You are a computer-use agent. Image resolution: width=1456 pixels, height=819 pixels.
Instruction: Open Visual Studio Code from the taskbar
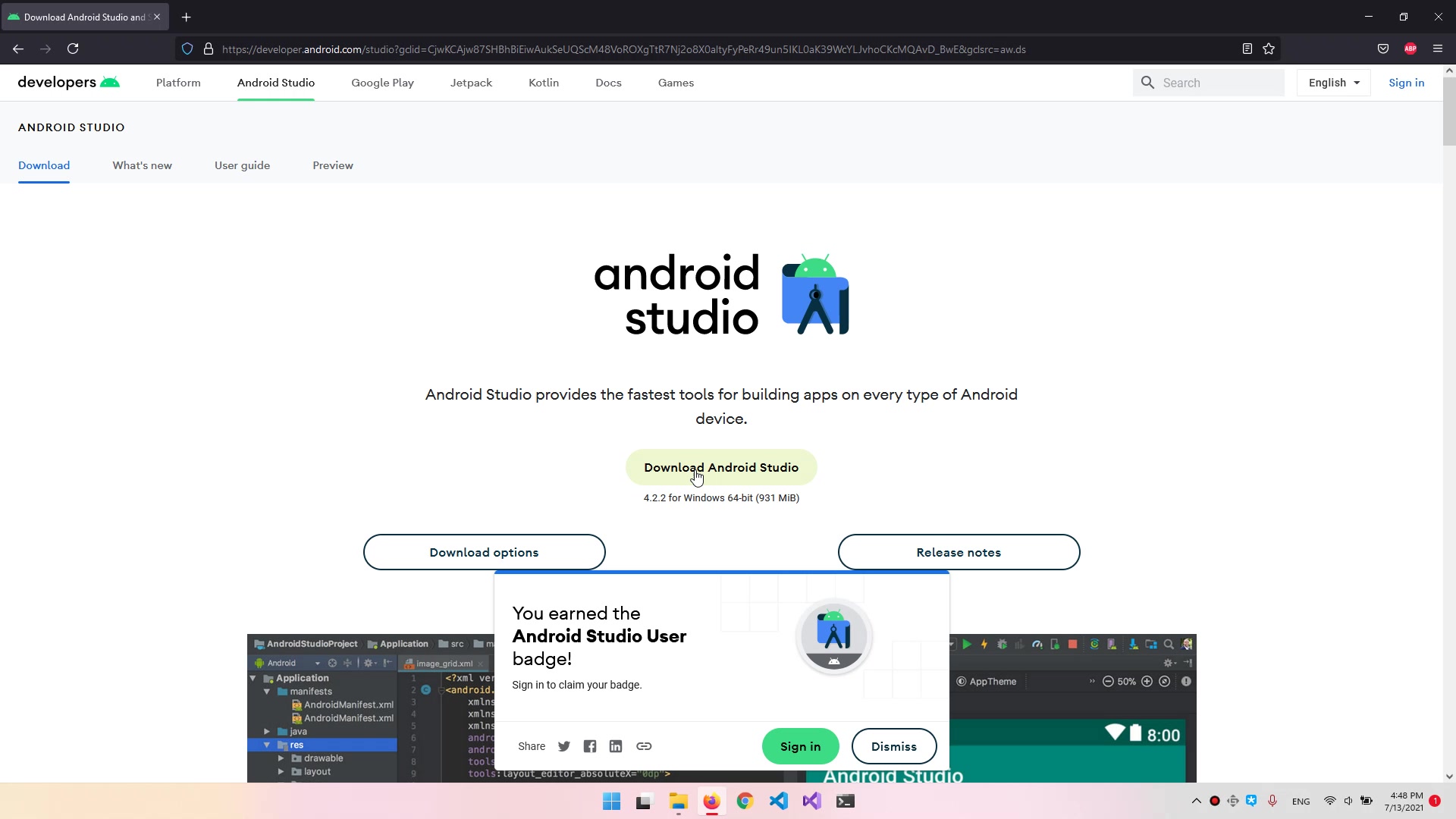tap(779, 801)
